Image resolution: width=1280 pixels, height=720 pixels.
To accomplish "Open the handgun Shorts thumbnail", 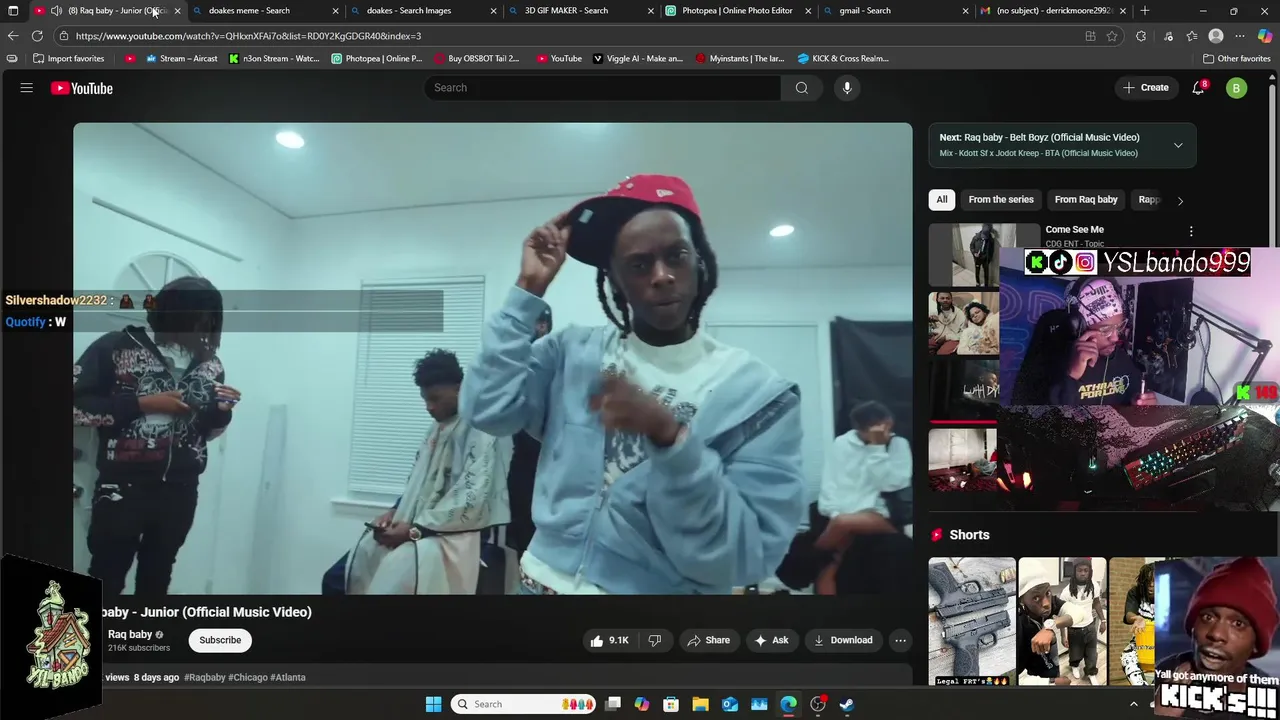I will pyautogui.click(x=972, y=621).
